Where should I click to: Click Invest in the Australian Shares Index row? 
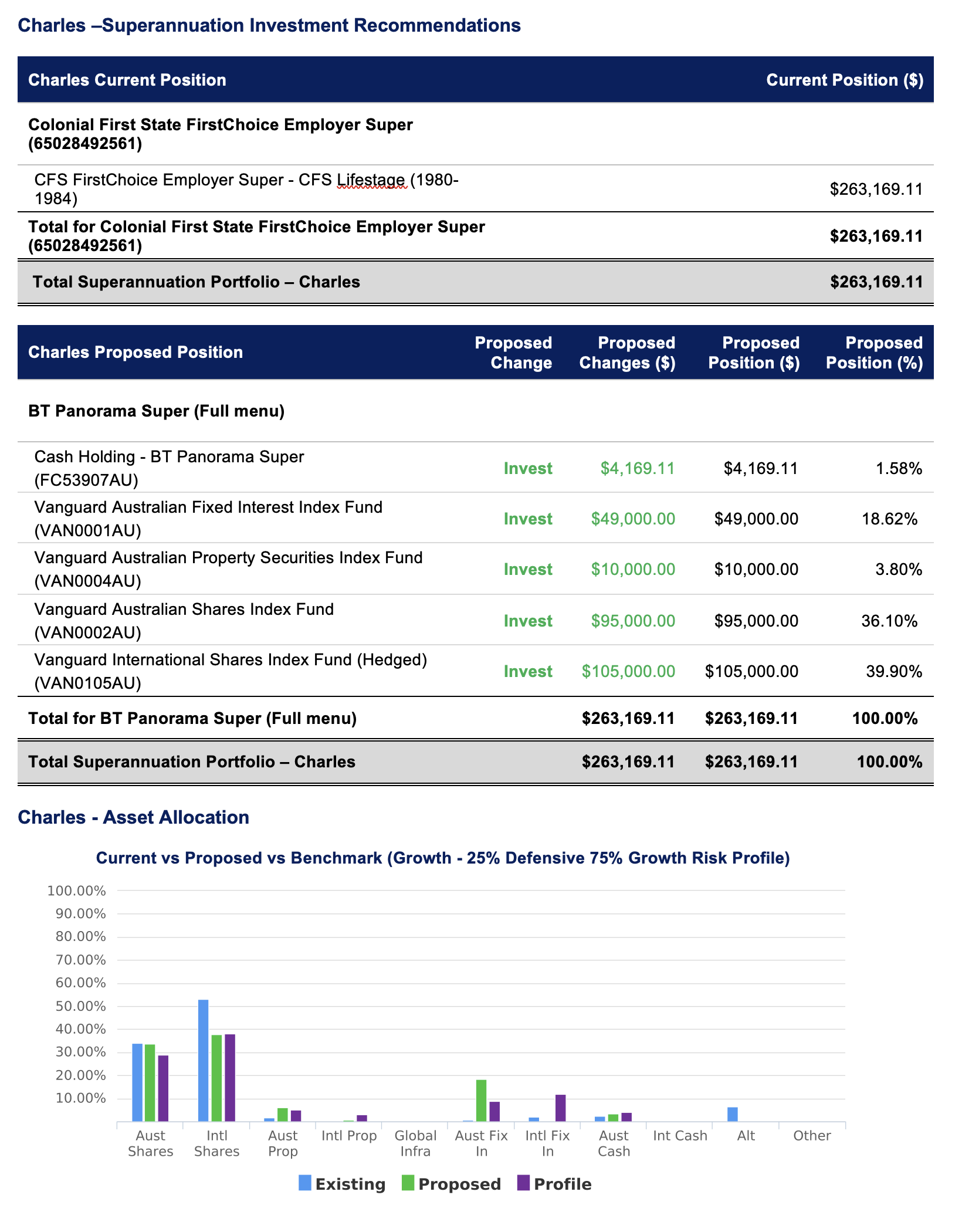[x=528, y=621]
